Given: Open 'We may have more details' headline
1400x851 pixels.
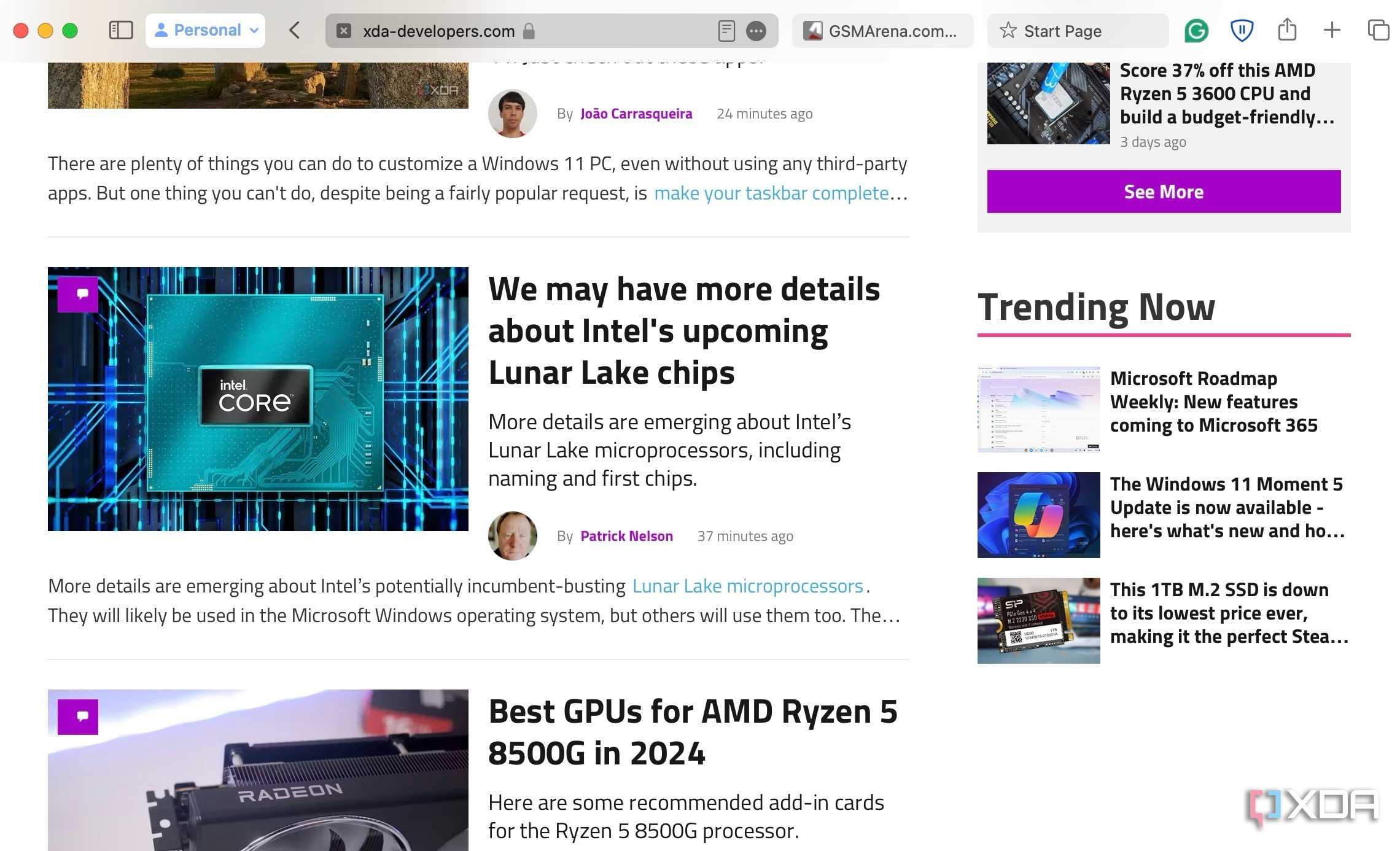Looking at the screenshot, I should 684,330.
